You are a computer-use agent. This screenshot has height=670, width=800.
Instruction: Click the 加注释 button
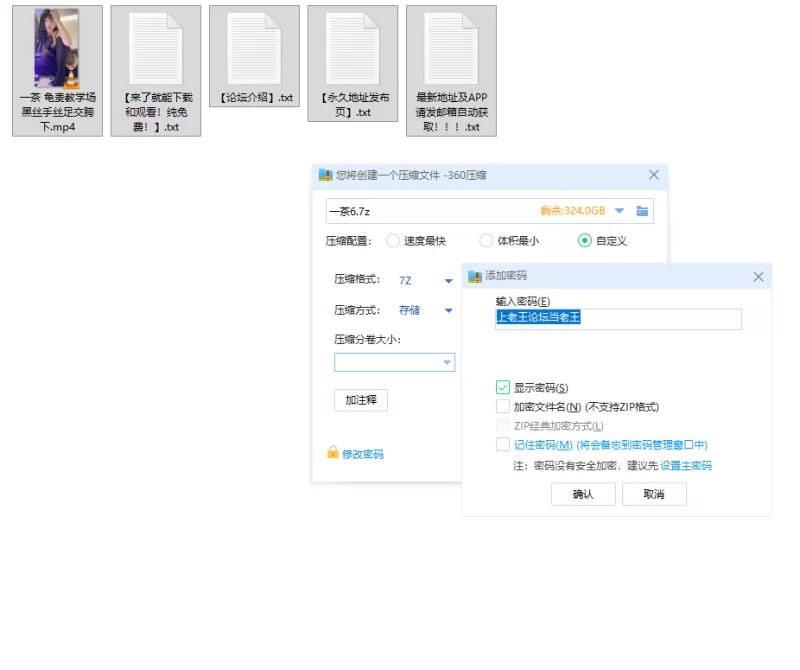pos(361,400)
